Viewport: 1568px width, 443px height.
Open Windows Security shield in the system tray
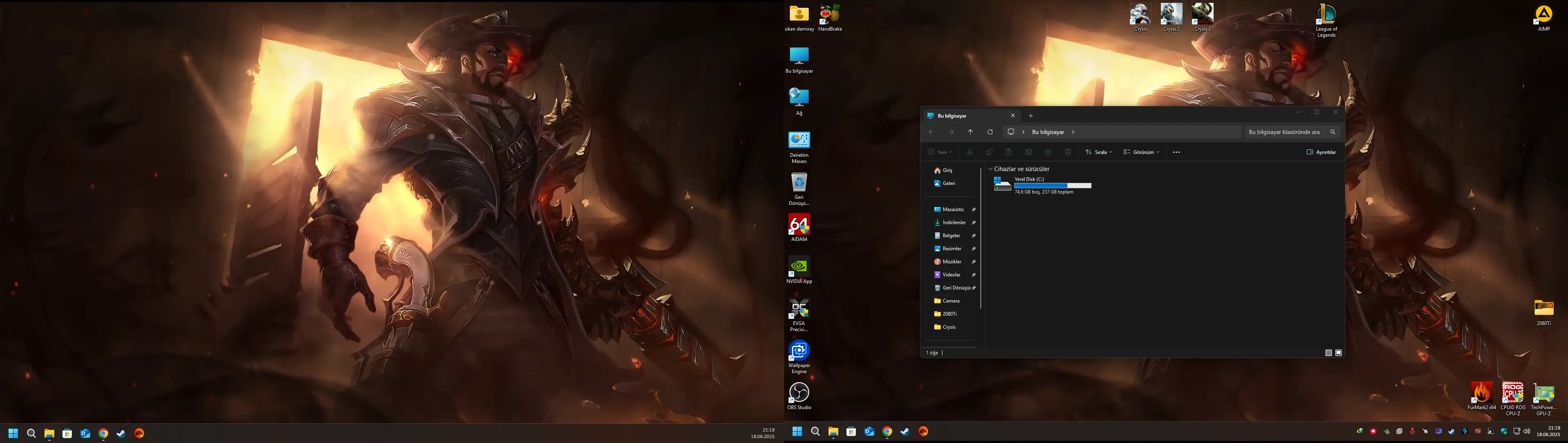point(1504,432)
